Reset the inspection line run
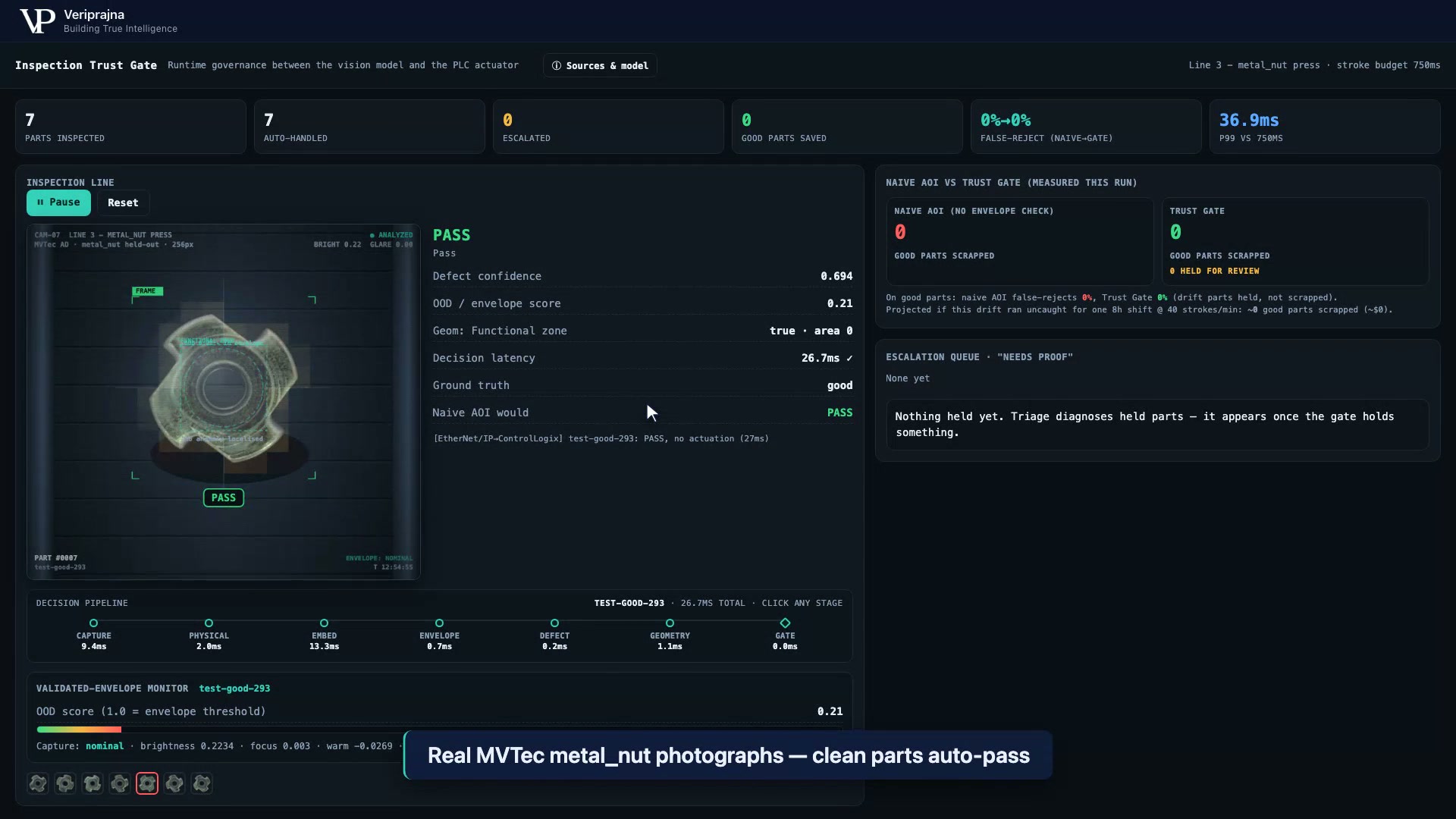The height and width of the screenshot is (819, 1456). click(x=123, y=202)
